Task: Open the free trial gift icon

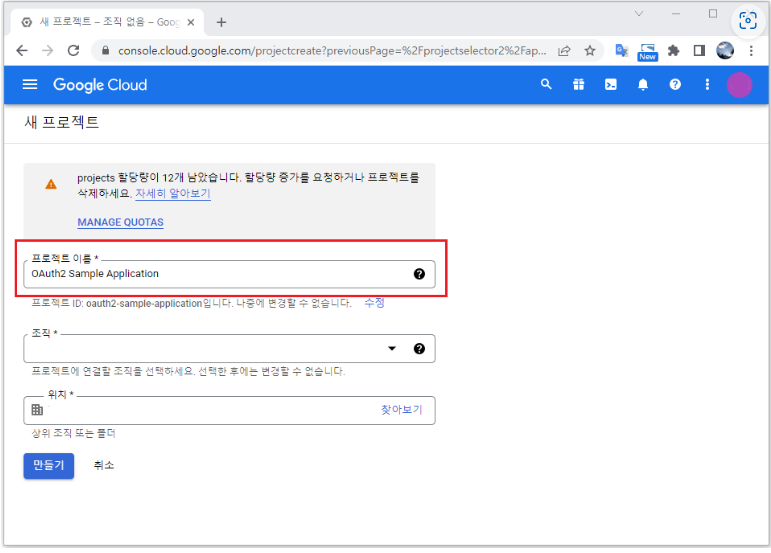Action: 579,85
